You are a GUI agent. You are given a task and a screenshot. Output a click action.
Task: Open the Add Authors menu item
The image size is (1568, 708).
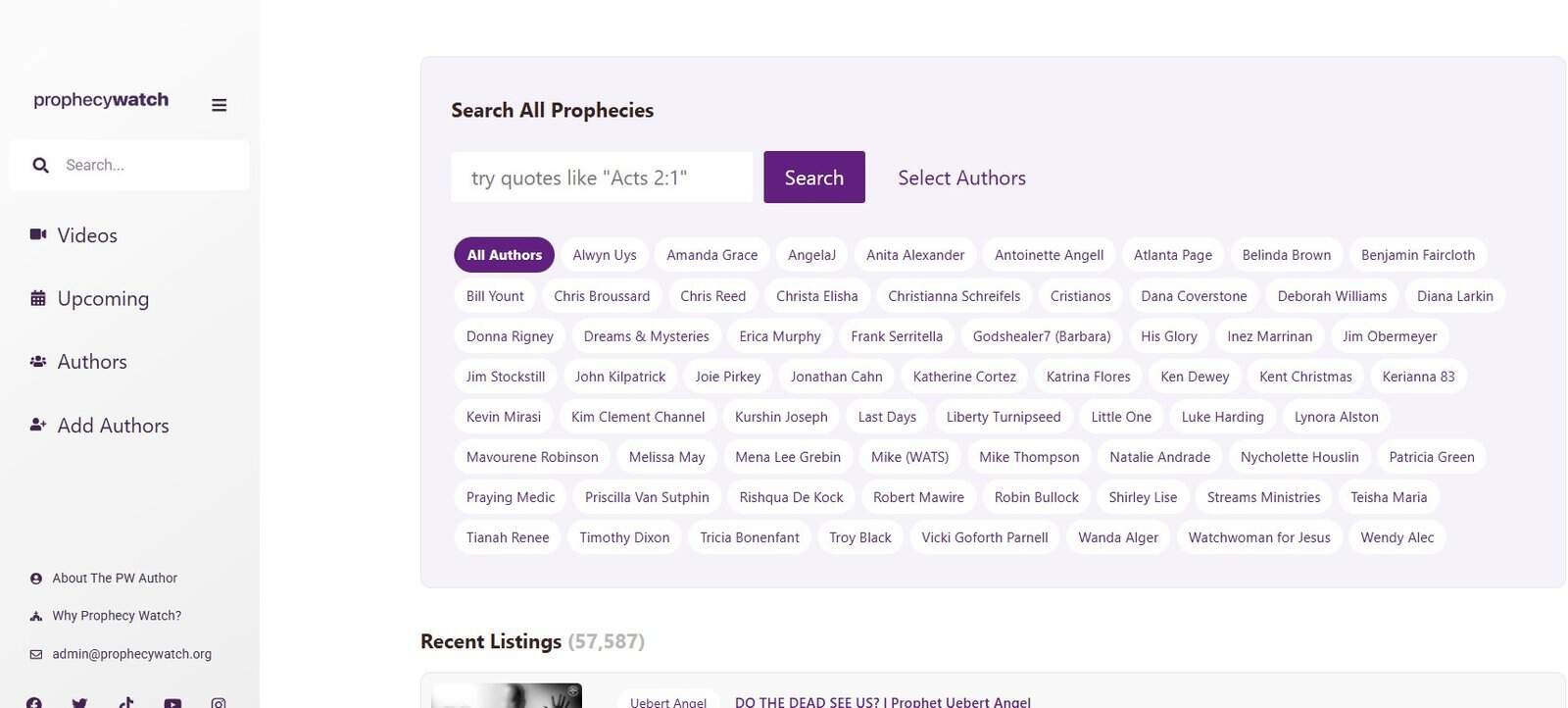[113, 426]
